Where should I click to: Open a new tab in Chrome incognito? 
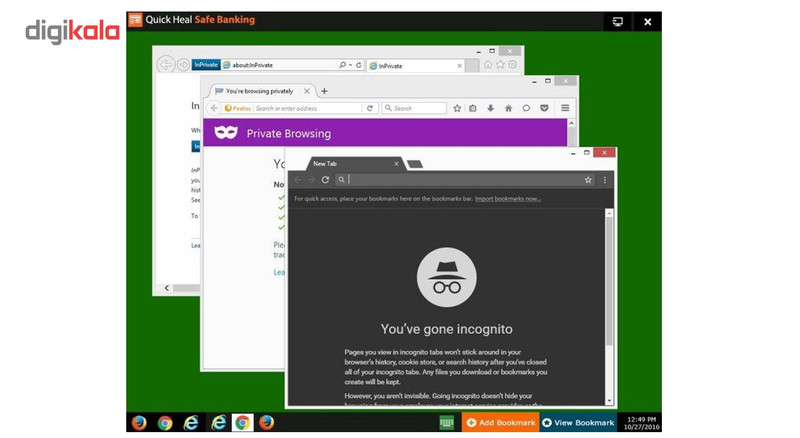pos(415,164)
